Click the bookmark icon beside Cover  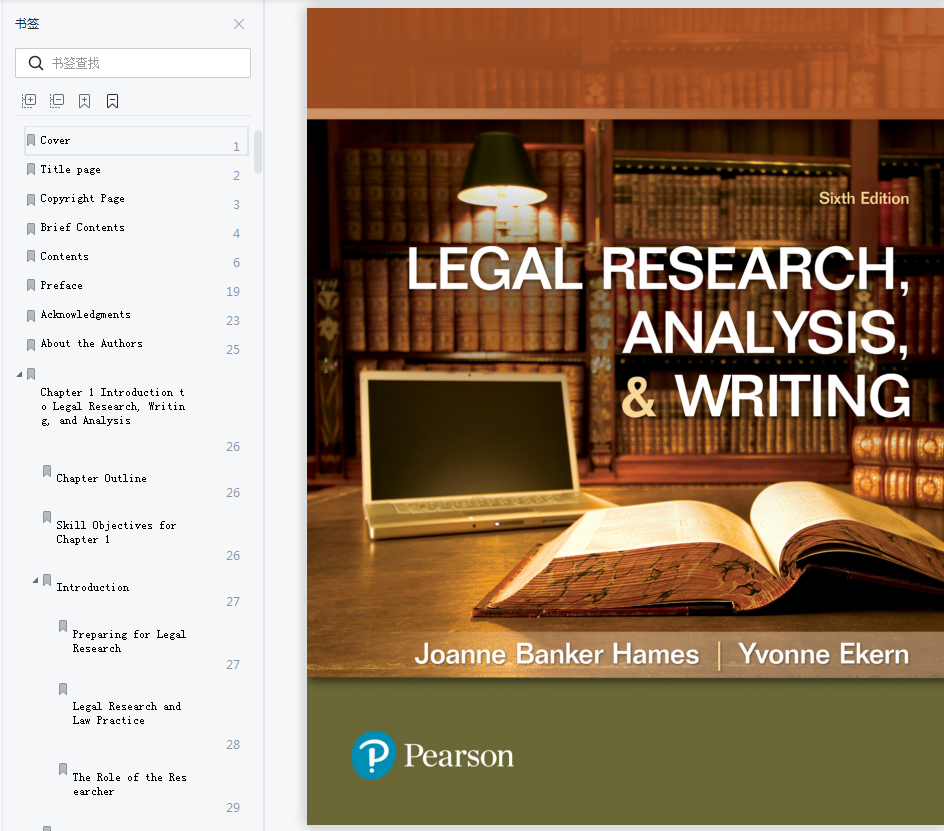click(31, 140)
